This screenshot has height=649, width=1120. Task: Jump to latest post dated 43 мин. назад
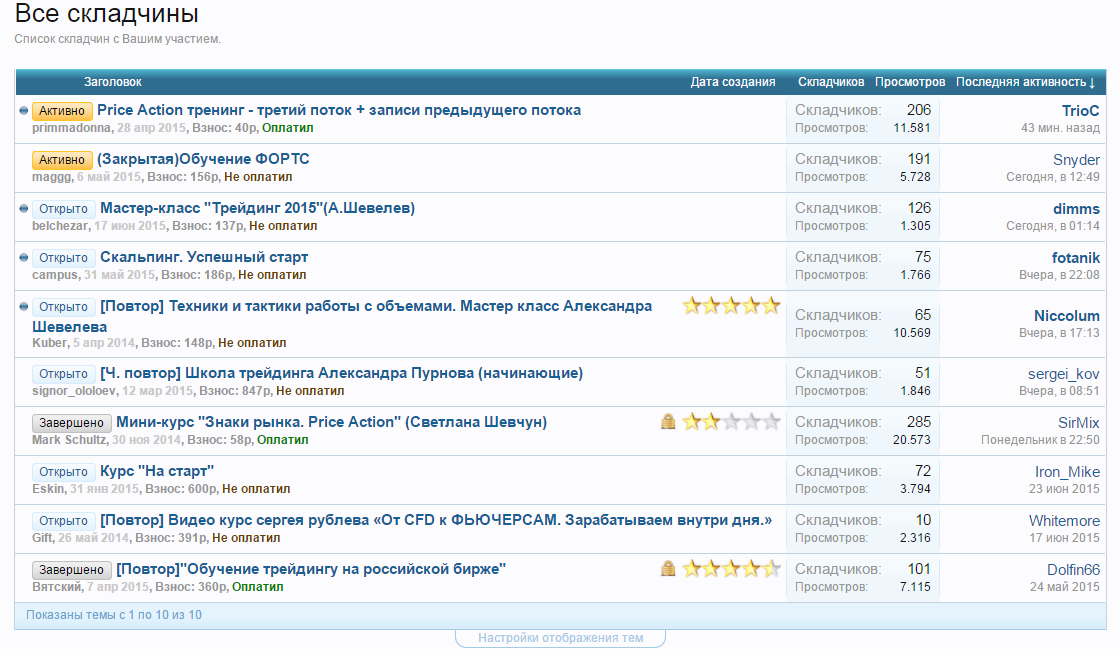pos(1060,129)
